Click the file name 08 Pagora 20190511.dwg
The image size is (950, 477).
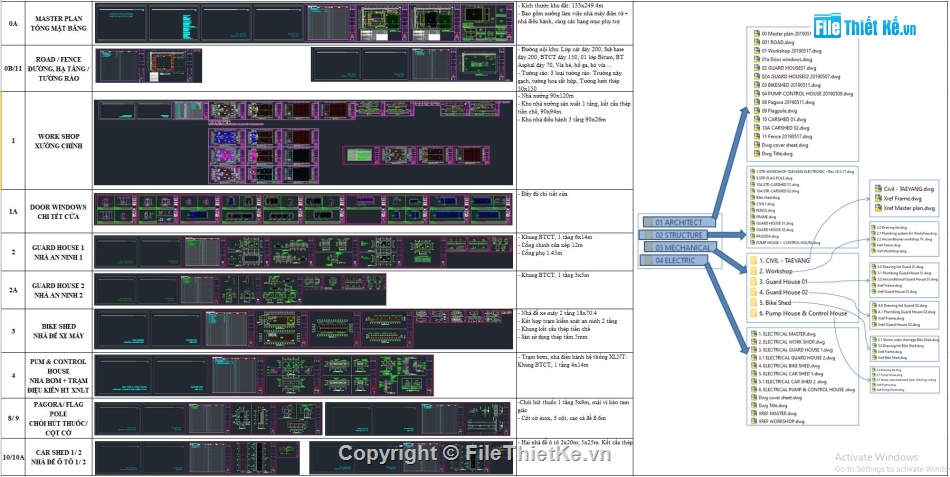pyautogui.click(x=788, y=102)
